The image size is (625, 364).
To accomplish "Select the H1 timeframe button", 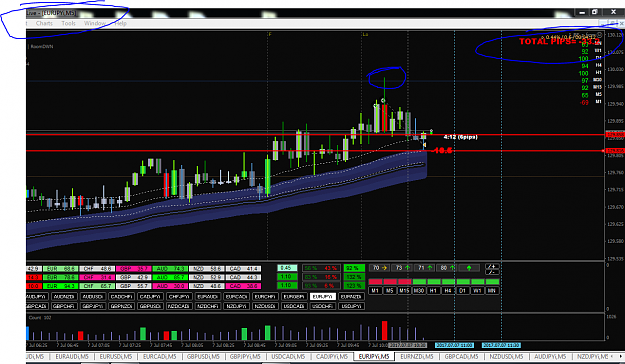I will click(433, 291).
